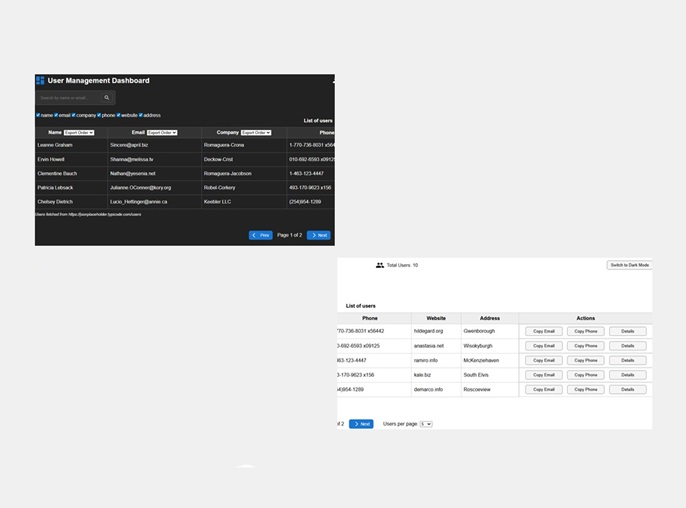Uncheck the name column checkbox
The width and height of the screenshot is (686, 508).
coord(38,115)
